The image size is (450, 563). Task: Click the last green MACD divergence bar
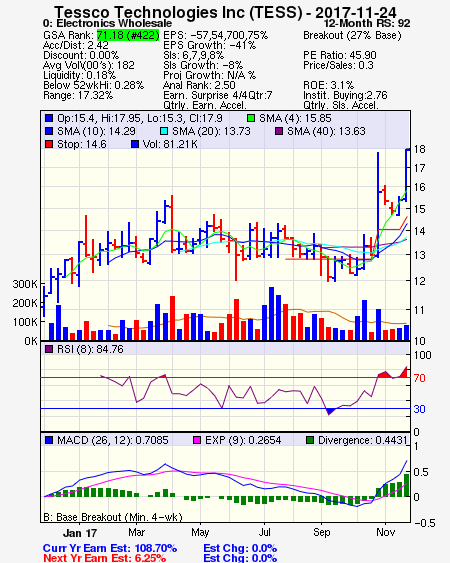coord(407,485)
